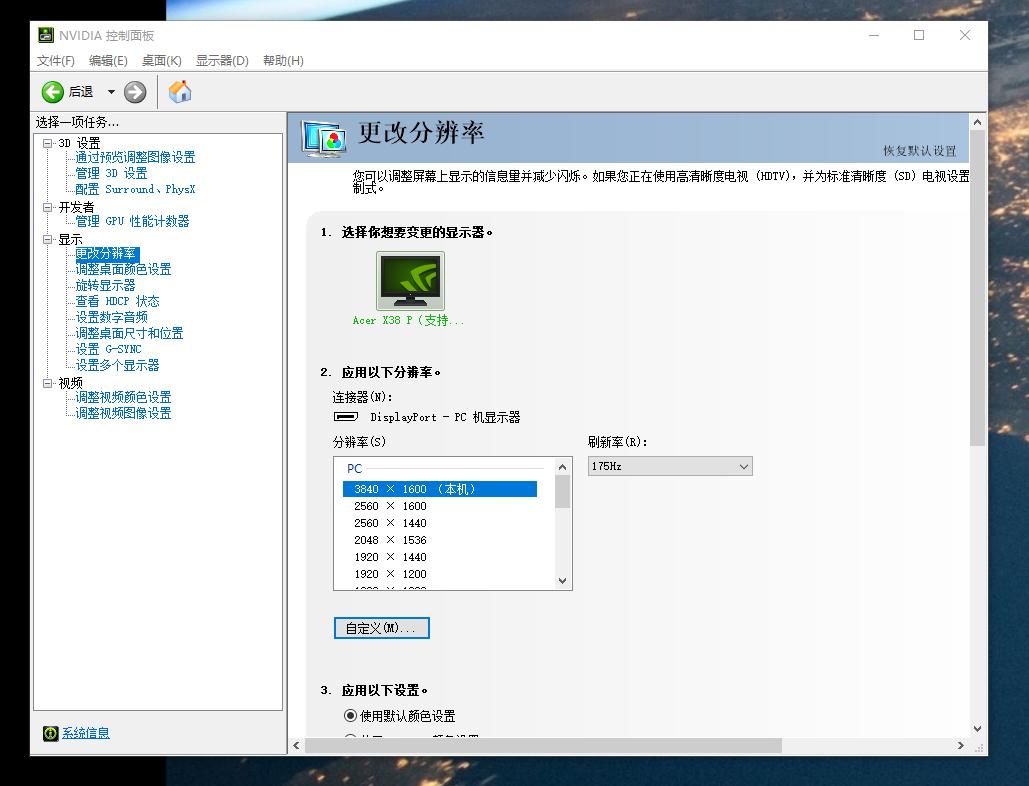Screen dimensions: 1029x786
Task: Click the back navigation arrow
Action: tap(52, 91)
